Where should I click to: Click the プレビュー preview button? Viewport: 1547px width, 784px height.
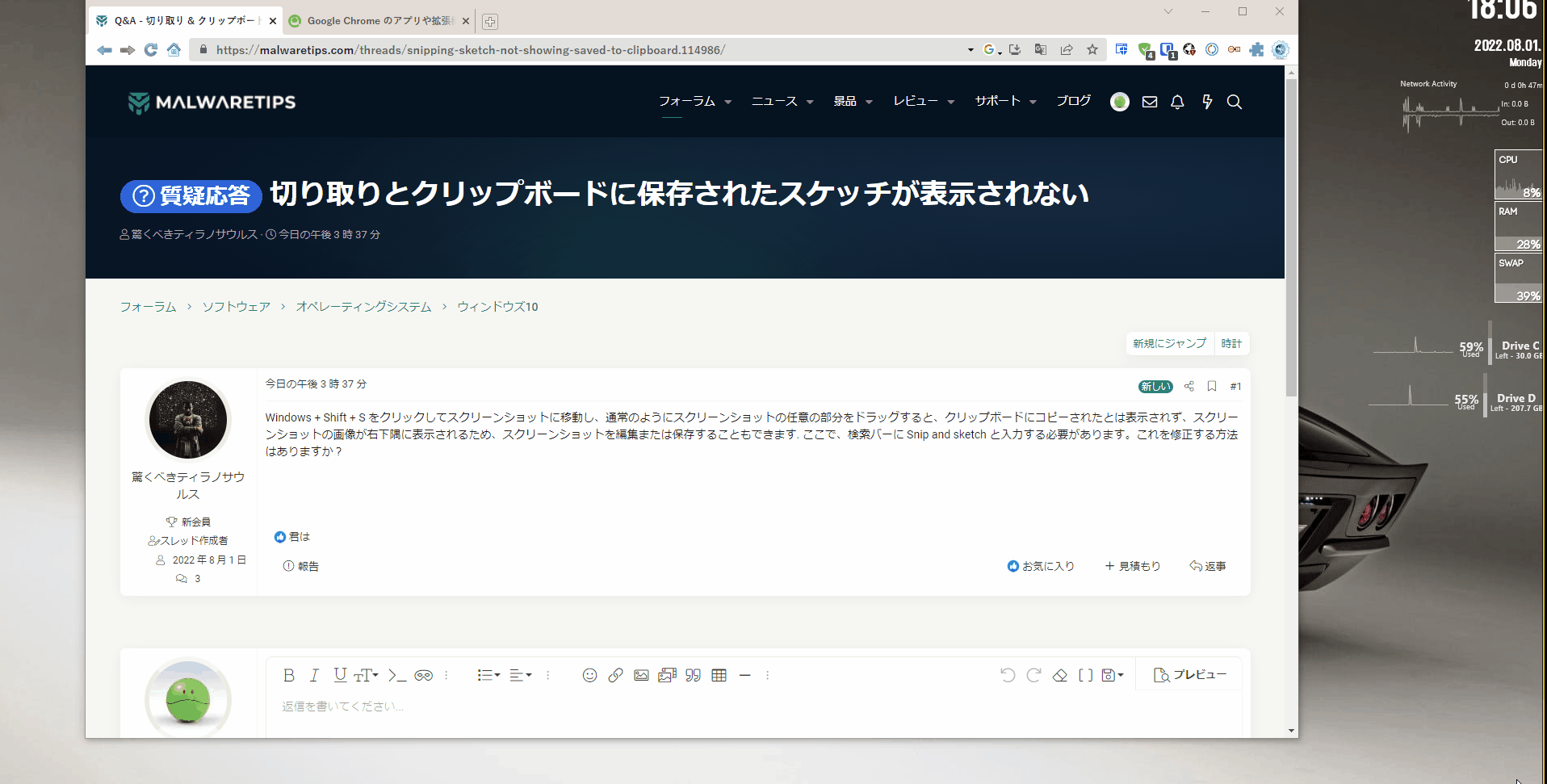(x=1190, y=675)
